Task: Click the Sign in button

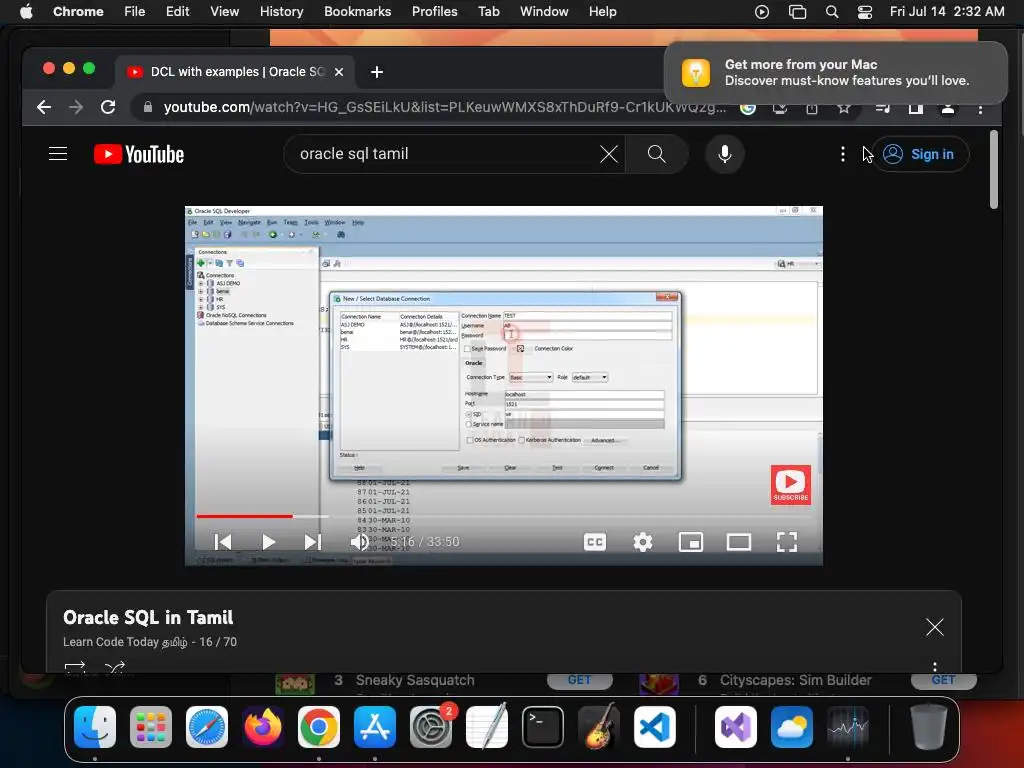Action: pyautogui.click(x=920, y=154)
